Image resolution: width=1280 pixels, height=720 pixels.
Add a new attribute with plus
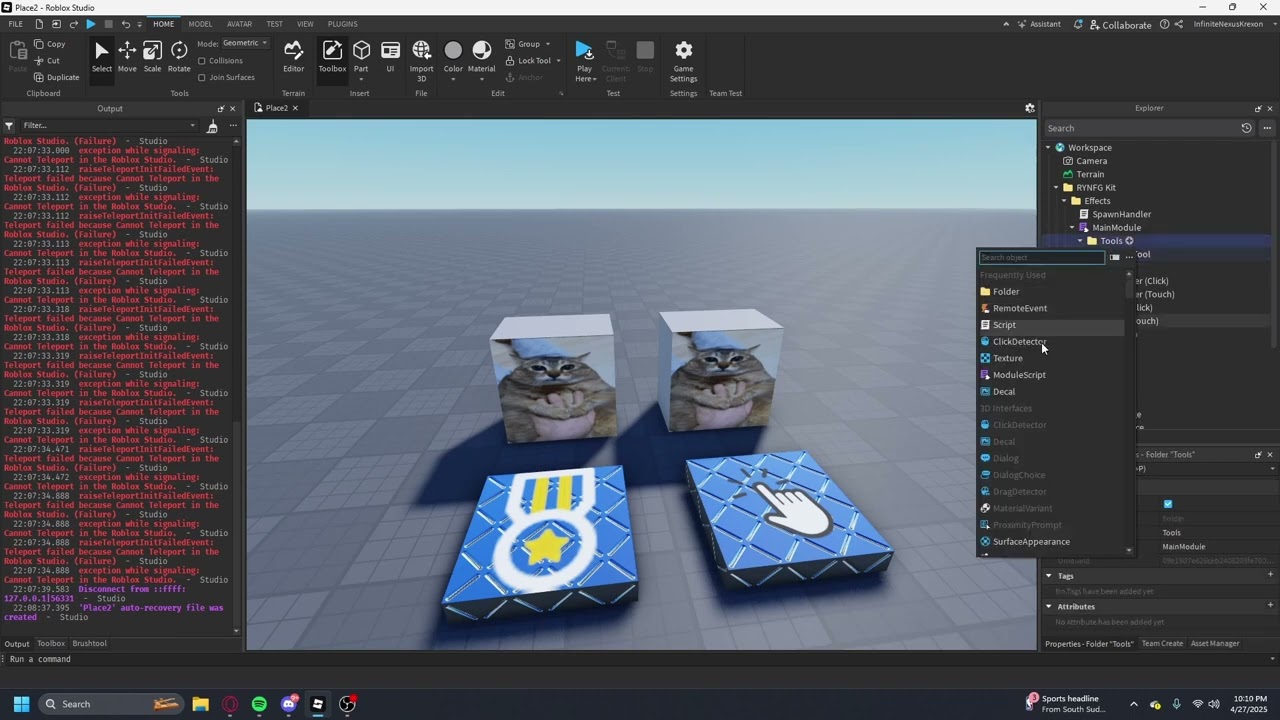click(1271, 606)
